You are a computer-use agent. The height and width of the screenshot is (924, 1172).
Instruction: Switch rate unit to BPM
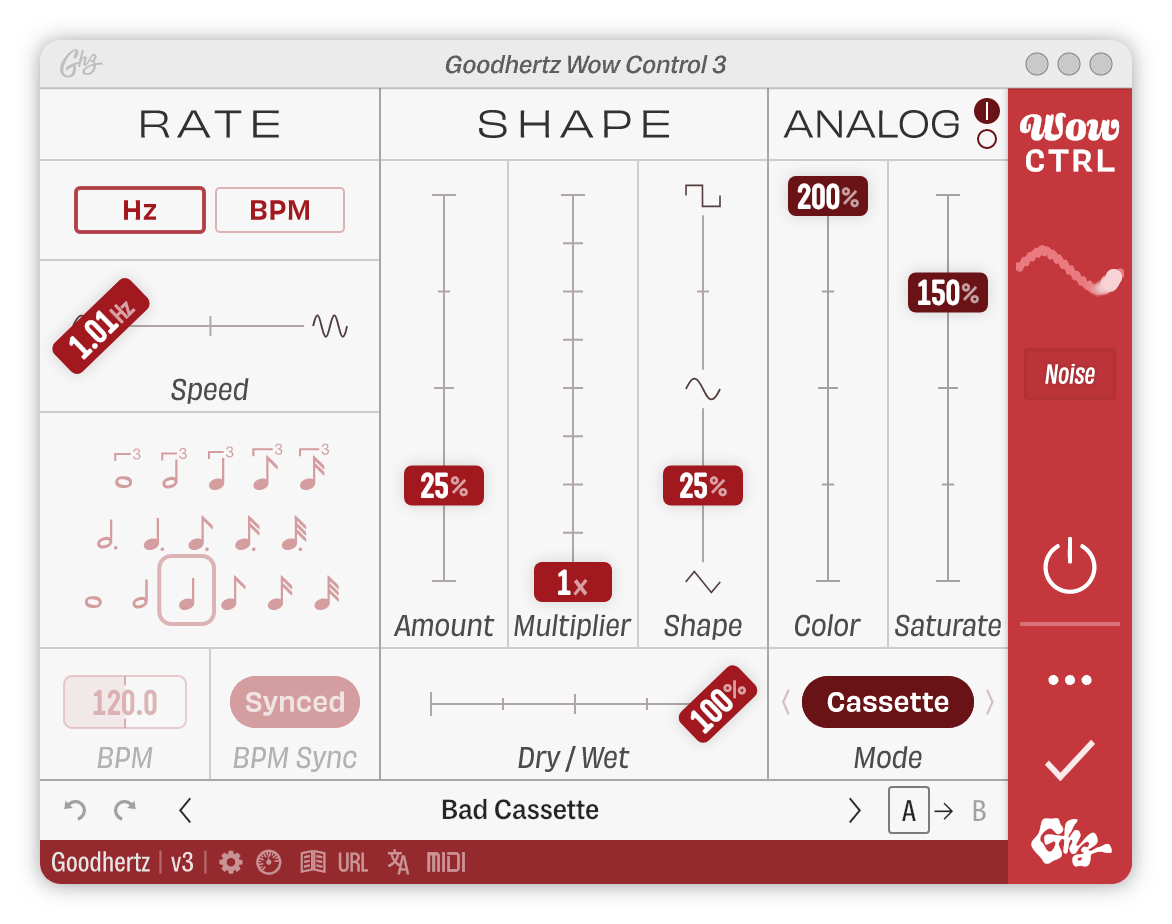pyautogui.click(x=280, y=210)
